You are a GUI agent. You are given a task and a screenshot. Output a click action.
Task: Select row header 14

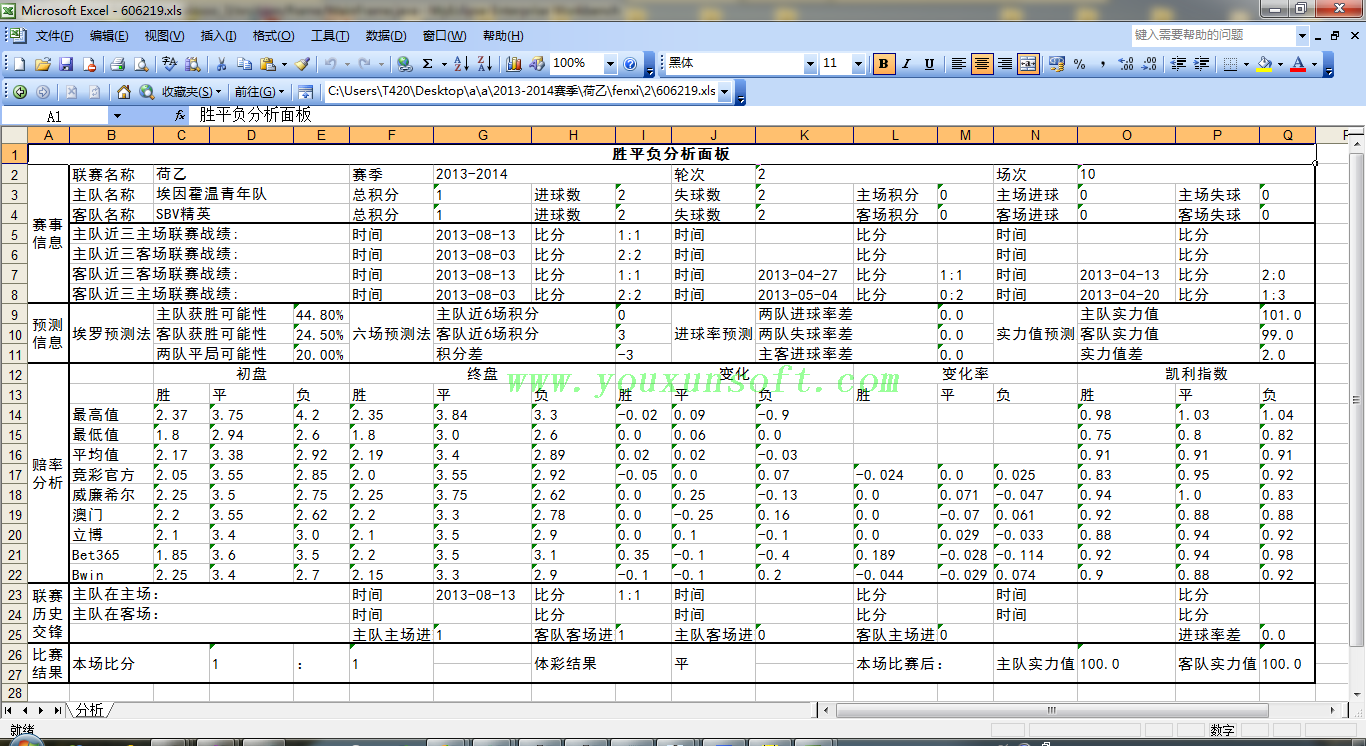point(15,415)
